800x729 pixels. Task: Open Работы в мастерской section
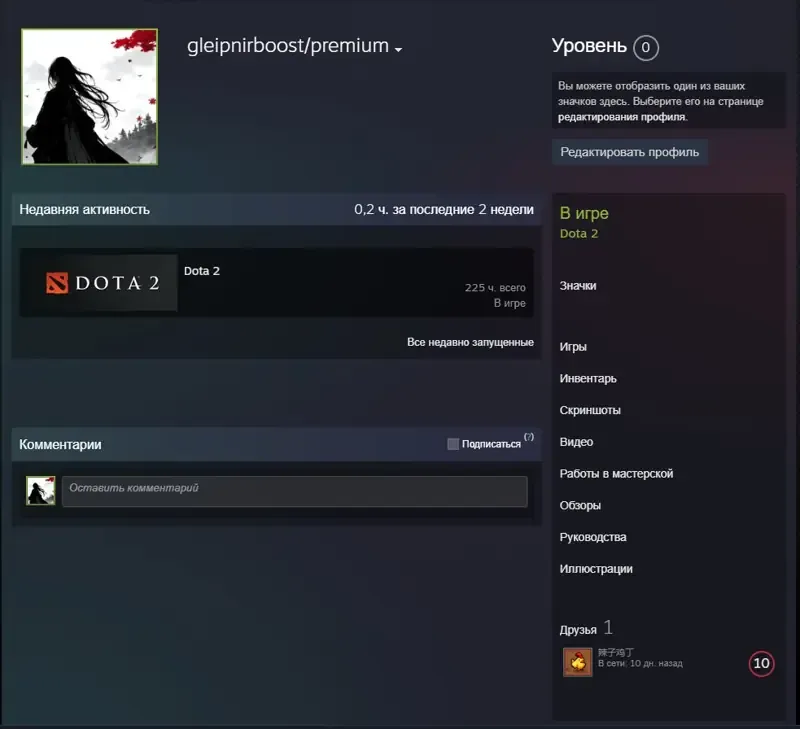pyautogui.click(x=616, y=473)
